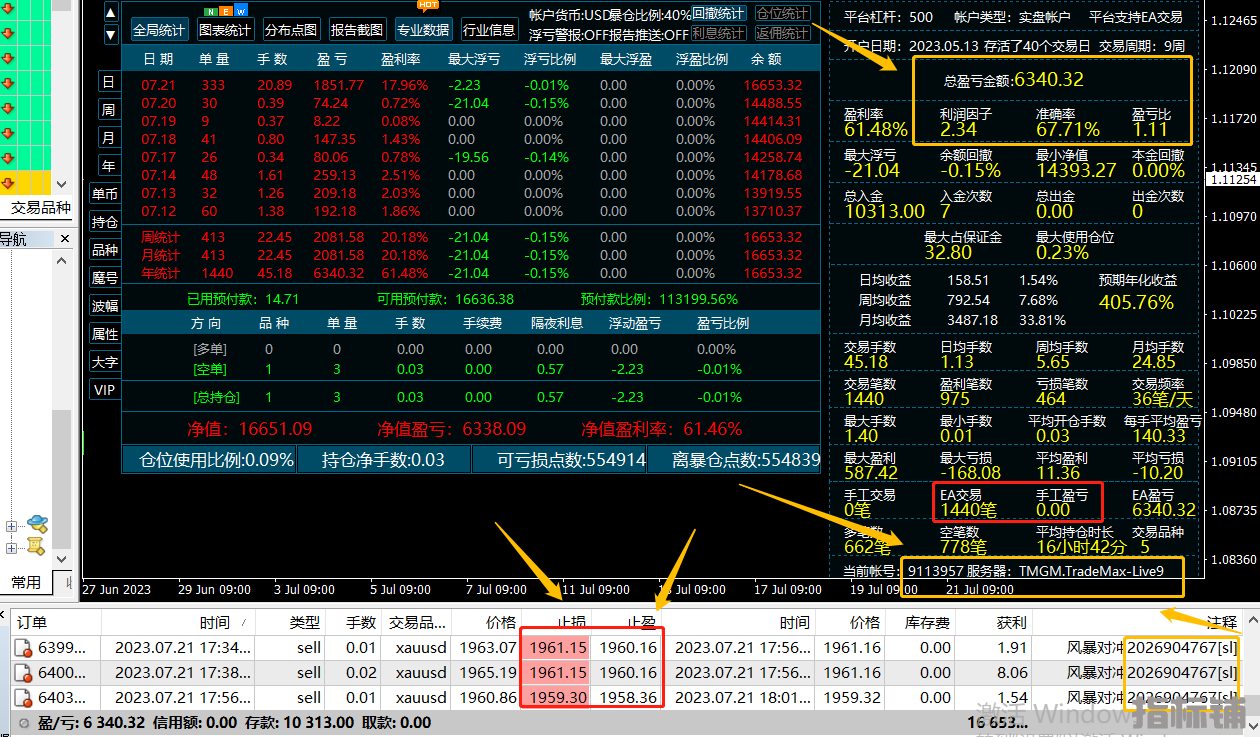Click the 07.12 daily statistics row
The width and height of the screenshot is (1260, 737).
coord(472,211)
